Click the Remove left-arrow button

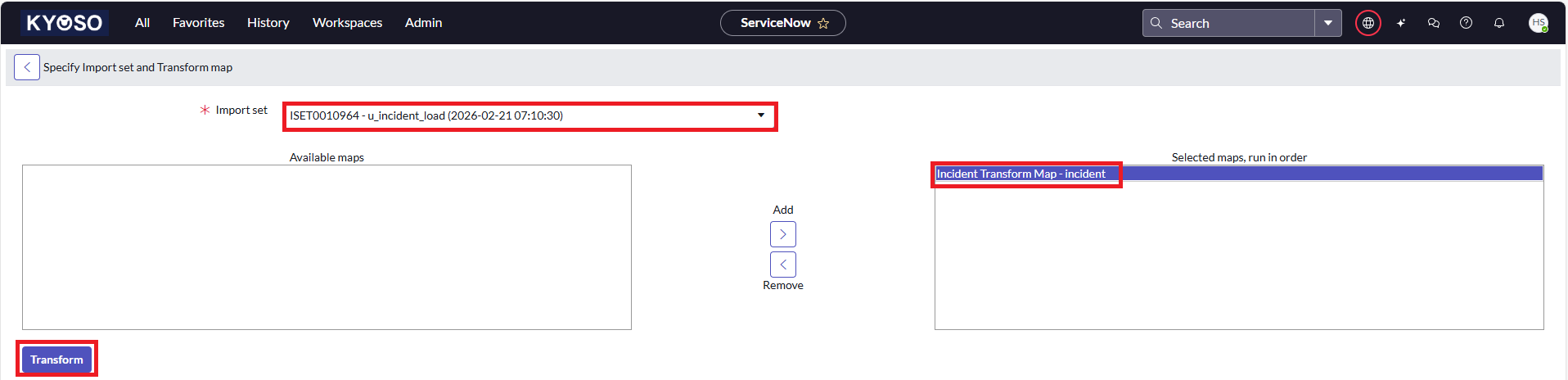(782, 265)
